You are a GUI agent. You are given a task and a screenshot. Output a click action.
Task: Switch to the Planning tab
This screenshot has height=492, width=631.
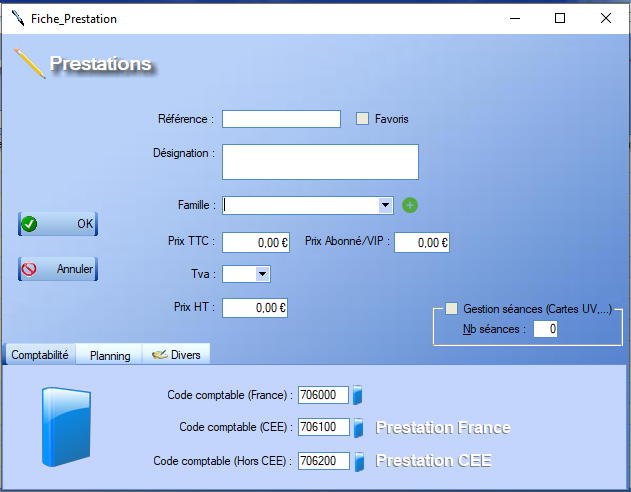coord(110,355)
